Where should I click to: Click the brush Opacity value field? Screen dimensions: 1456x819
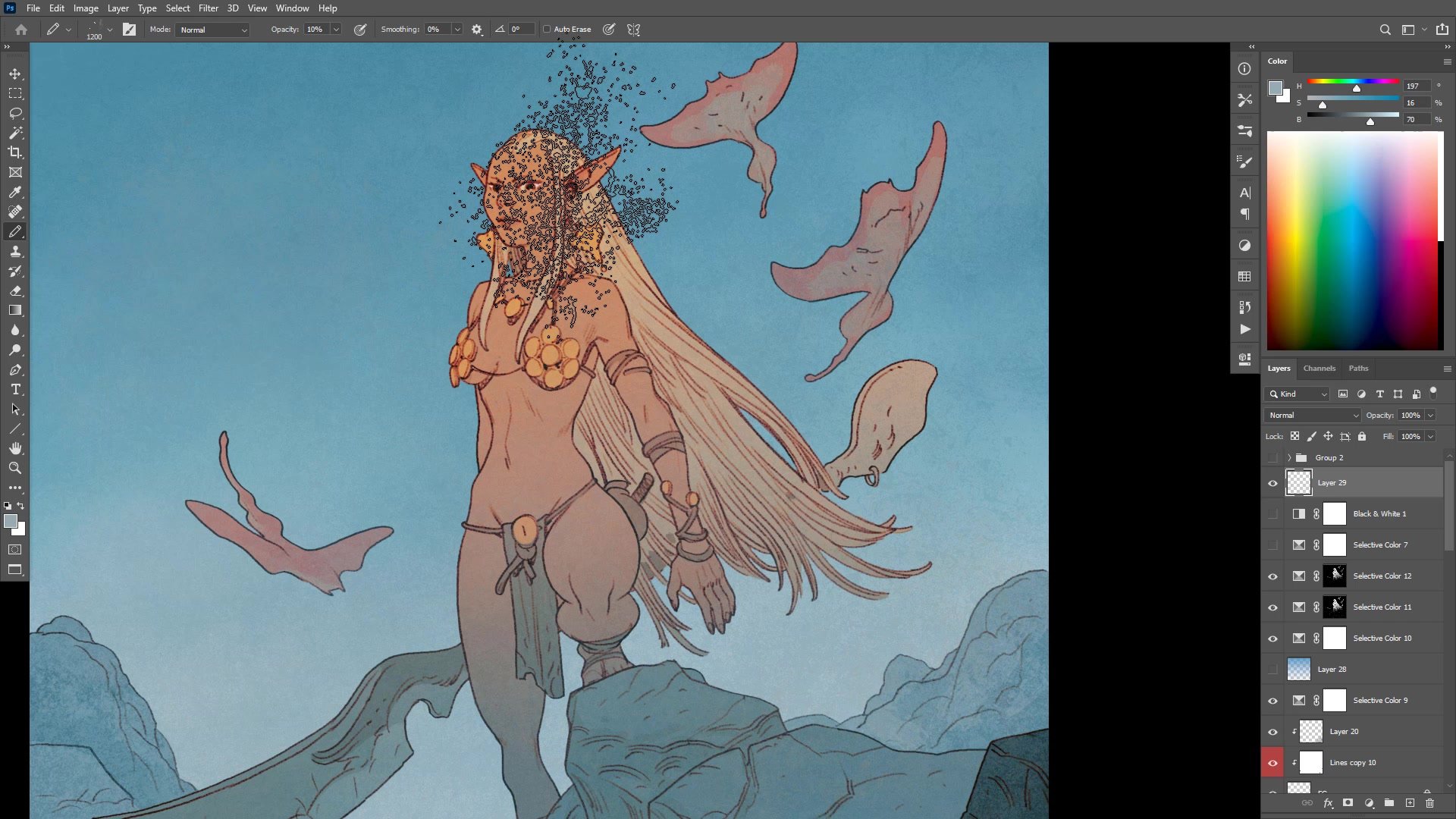pos(315,30)
